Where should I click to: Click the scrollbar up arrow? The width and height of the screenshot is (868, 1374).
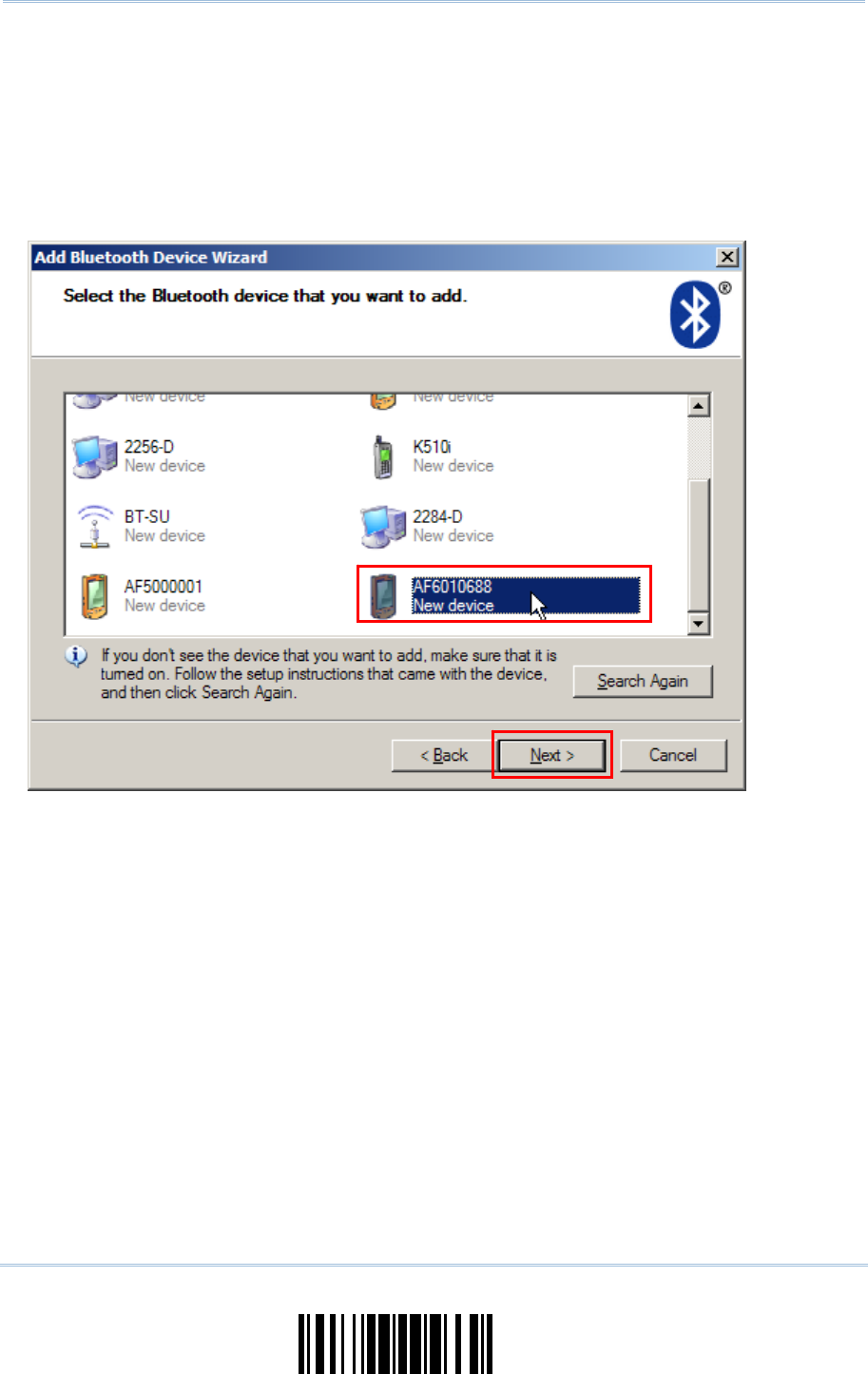(x=700, y=406)
